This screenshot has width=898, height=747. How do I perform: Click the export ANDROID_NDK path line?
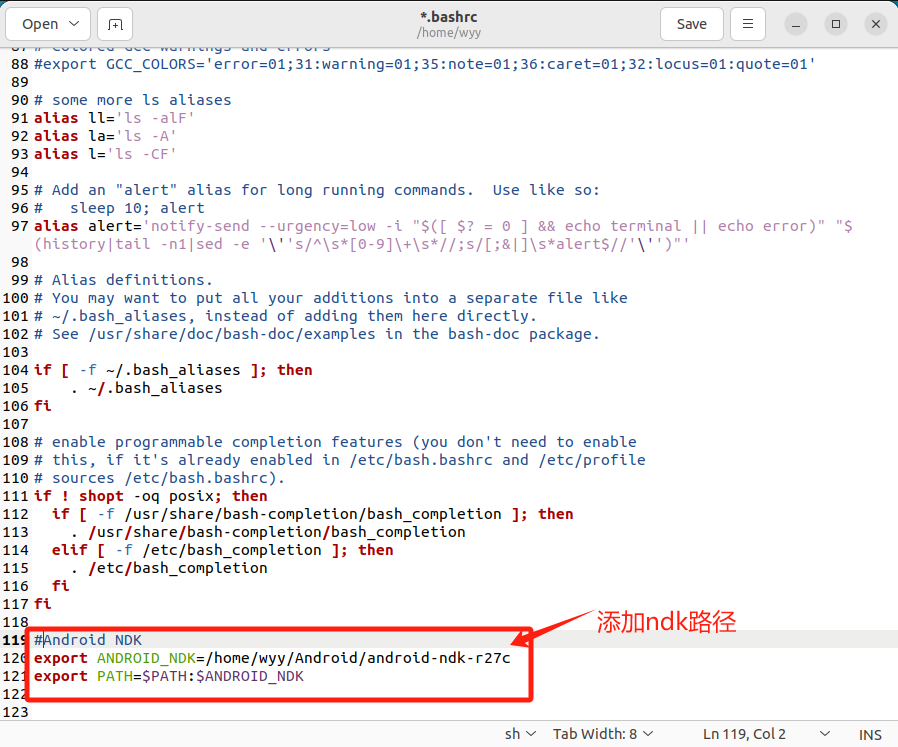tap(272, 658)
